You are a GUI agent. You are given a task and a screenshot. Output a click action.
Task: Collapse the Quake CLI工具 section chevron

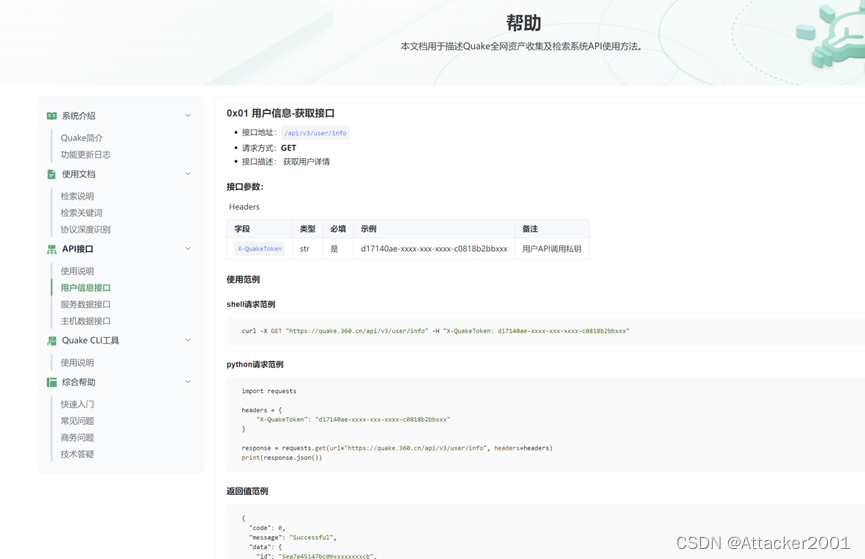(x=188, y=340)
